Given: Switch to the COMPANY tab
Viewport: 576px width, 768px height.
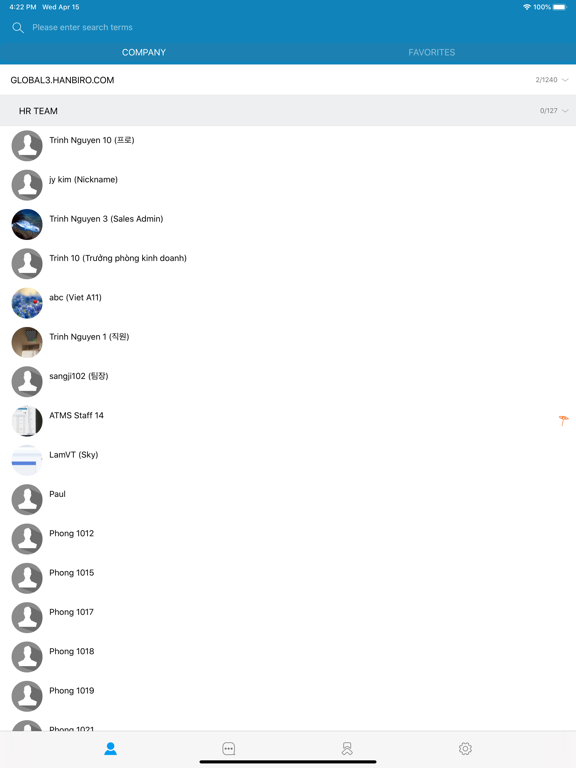Looking at the screenshot, I should pos(144,52).
